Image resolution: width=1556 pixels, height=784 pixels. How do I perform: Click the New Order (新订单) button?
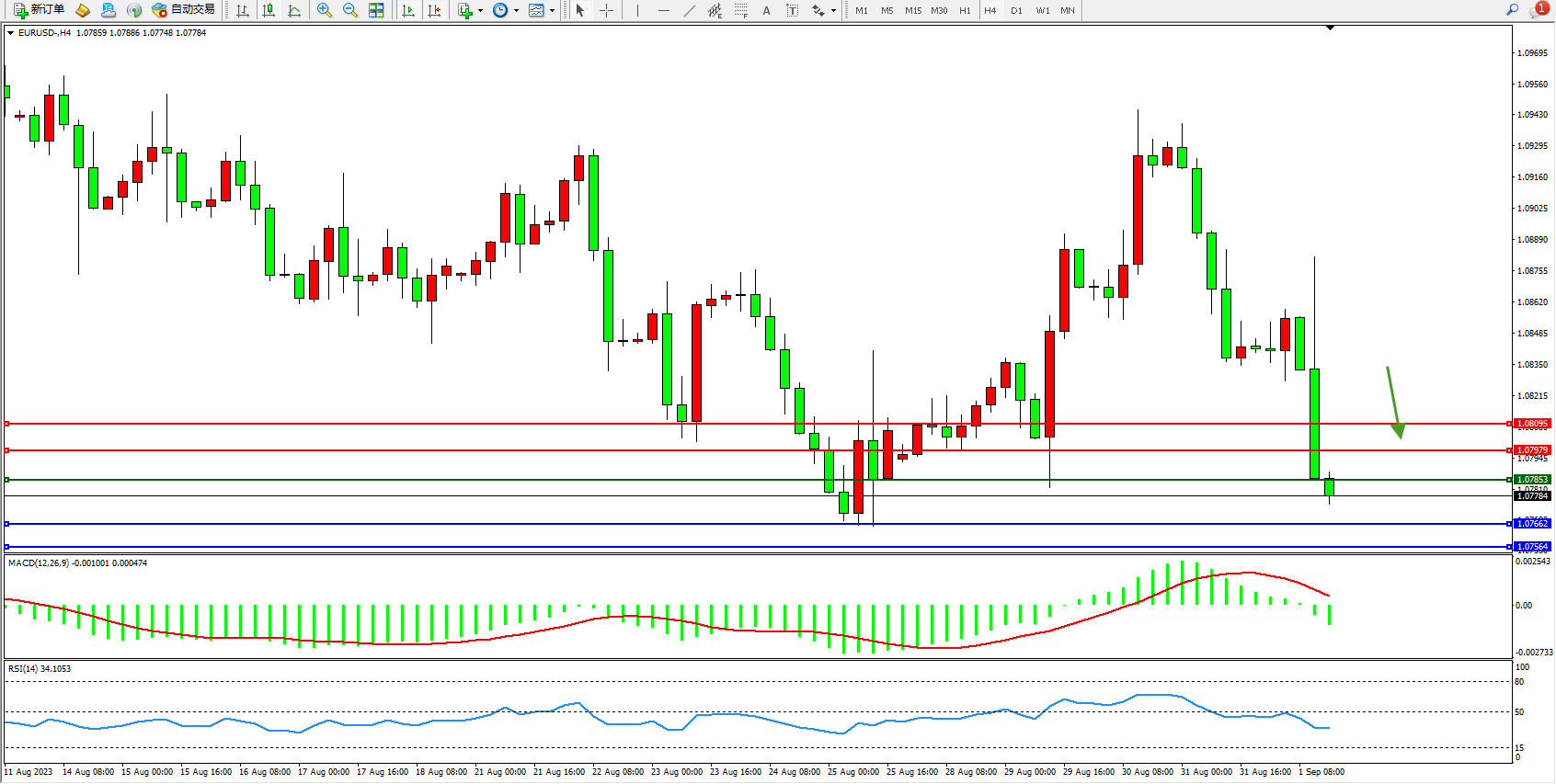tap(39, 10)
